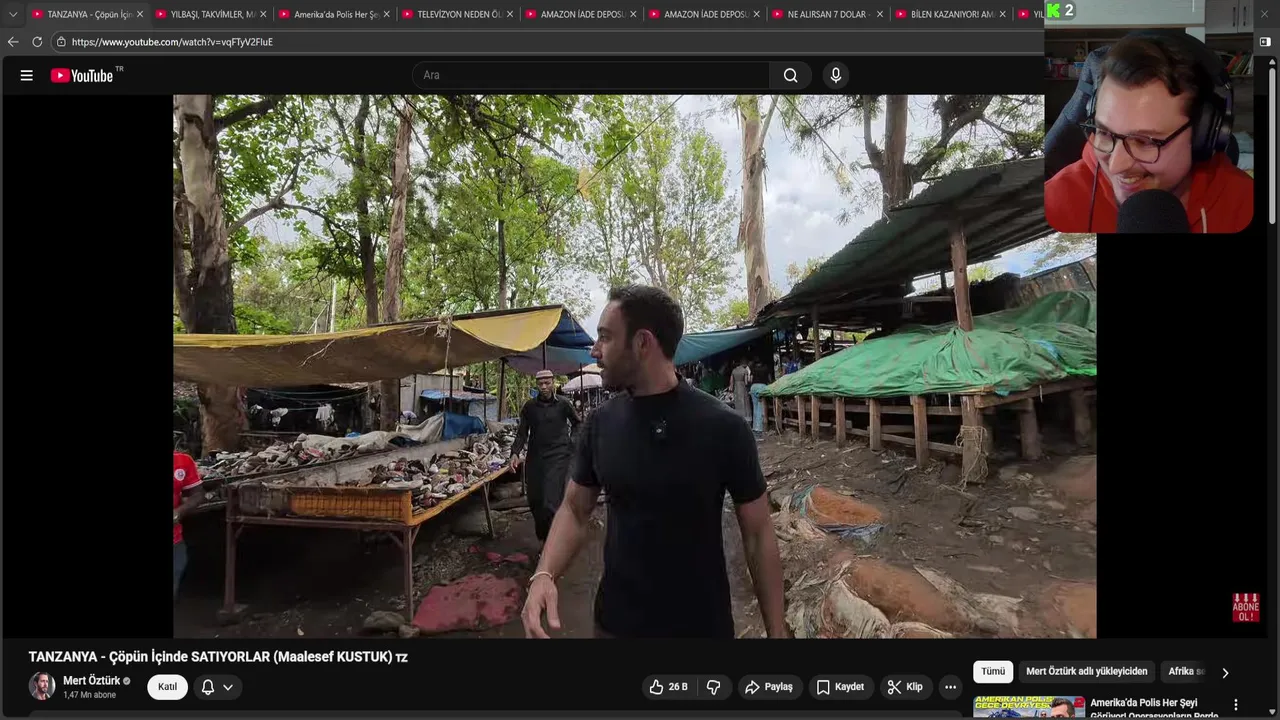This screenshot has height=720, width=1280.
Task: Open the Amerika'da Polis suggested thumbnail
Action: pos(1029,708)
